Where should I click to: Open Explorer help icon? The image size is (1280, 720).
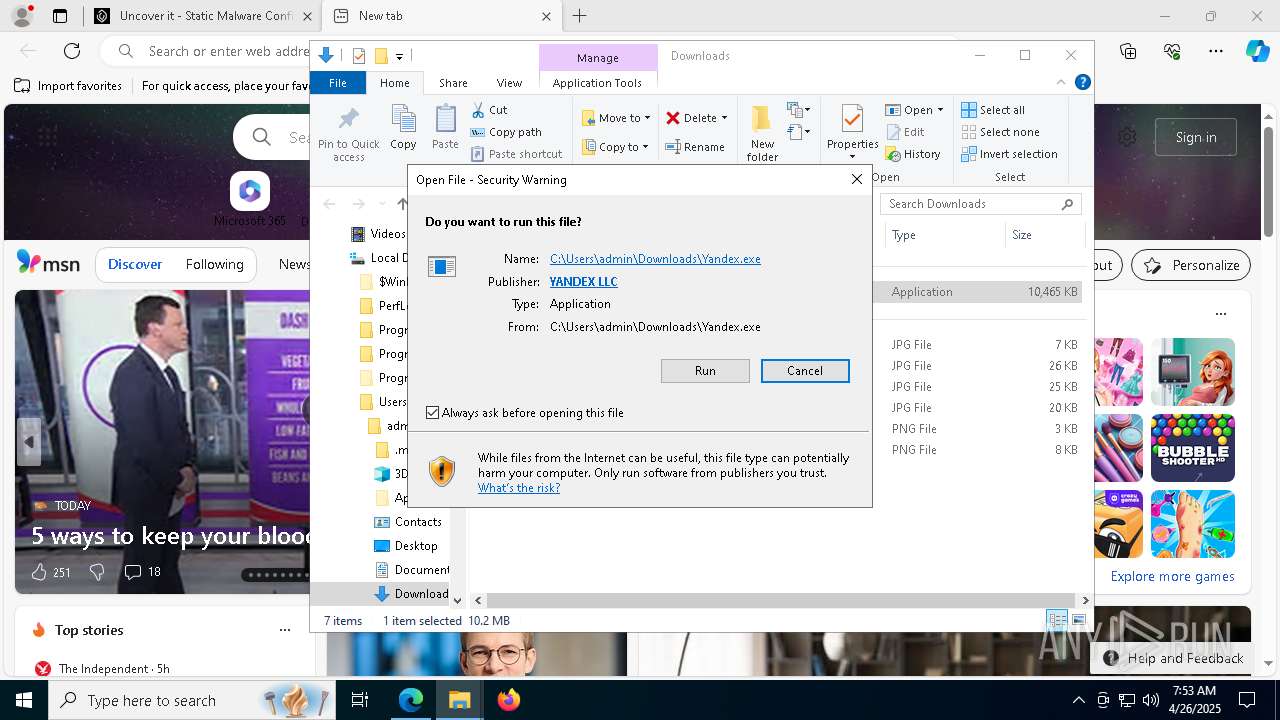[1082, 83]
